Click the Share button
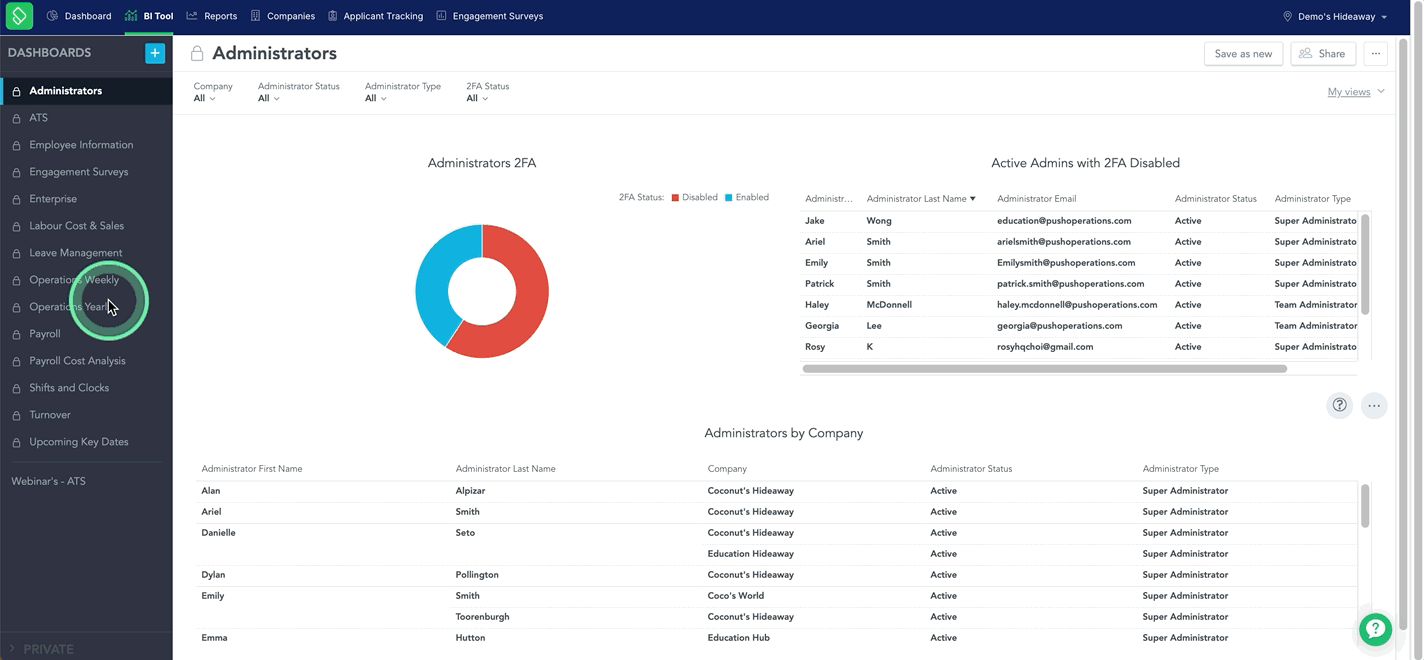This screenshot has height=660, width=1424. pos(1323,54)
